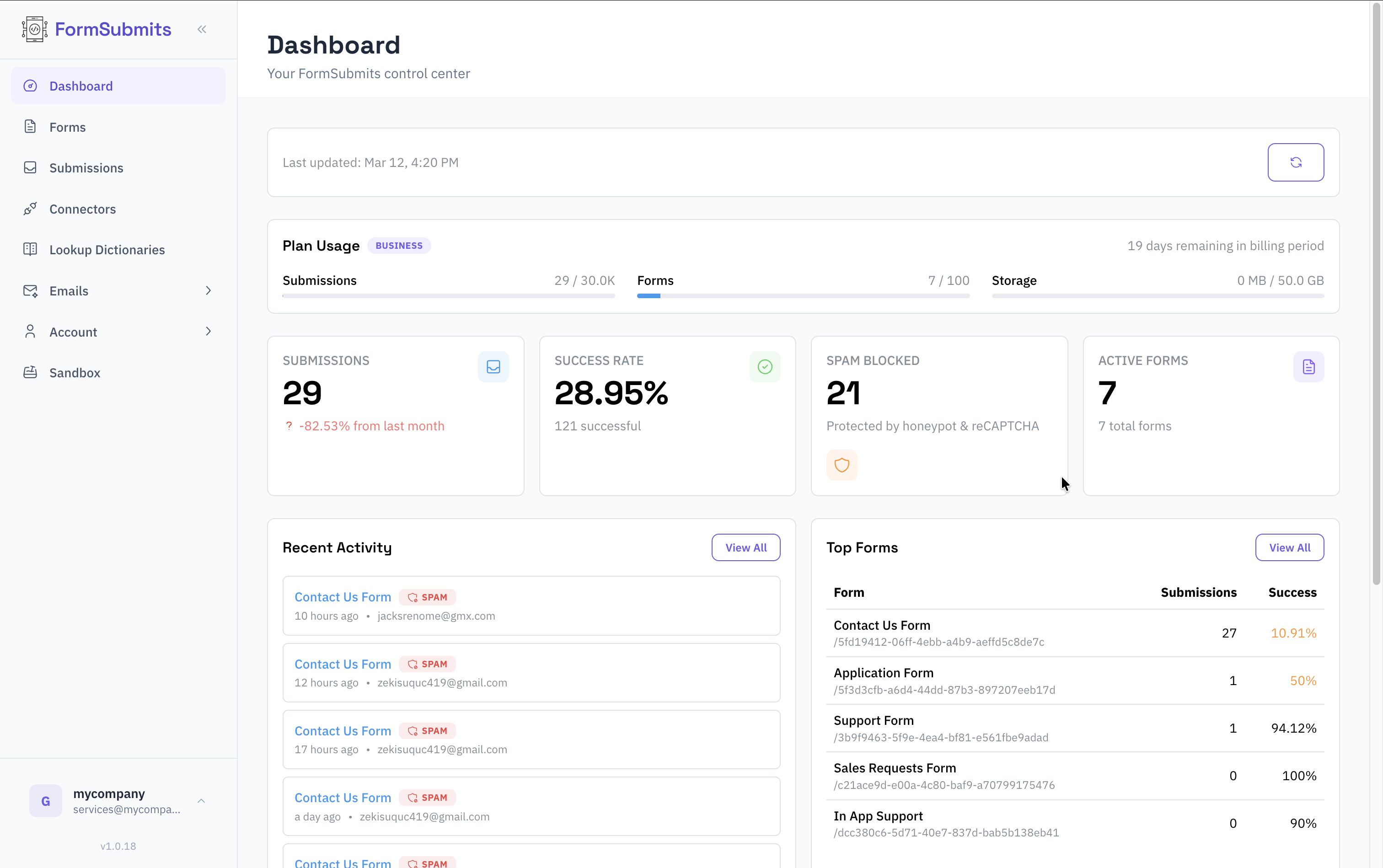Image resolution: width=1383 pixels, height=868 pixels.
Task: Click the Submissions card inbox icon
Action: [x=493, y=367]
